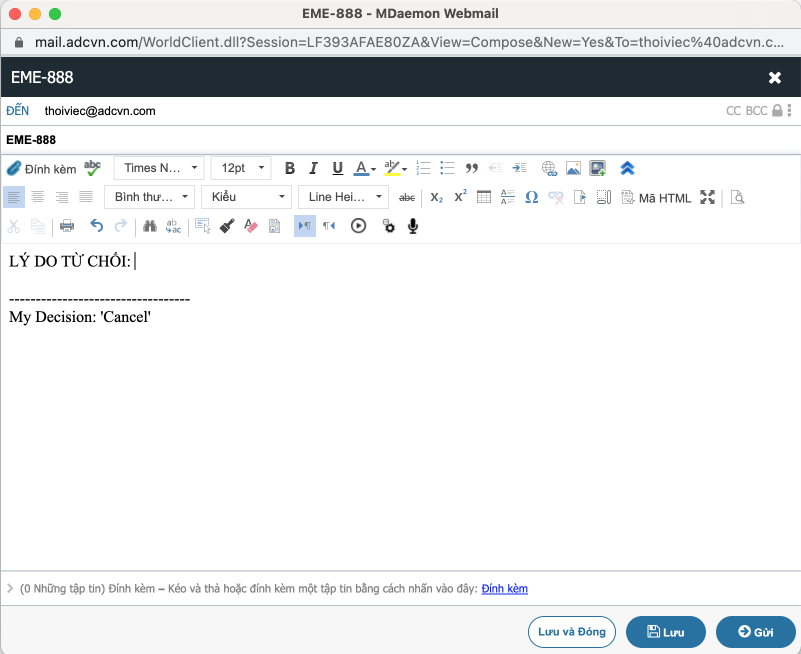Click the Đính kèm link in footer
The height and width of the screenshot is (654, 801).
(504, 589)
